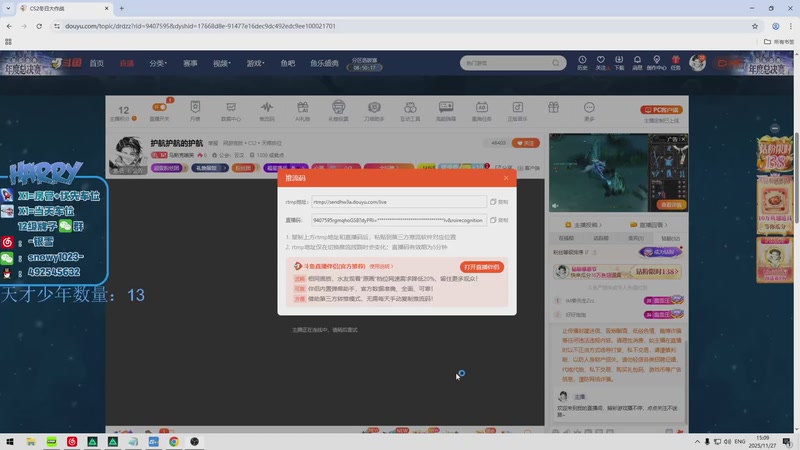Open the AI礼物 gift icon
800x450 pixels.
click(303, 111)
